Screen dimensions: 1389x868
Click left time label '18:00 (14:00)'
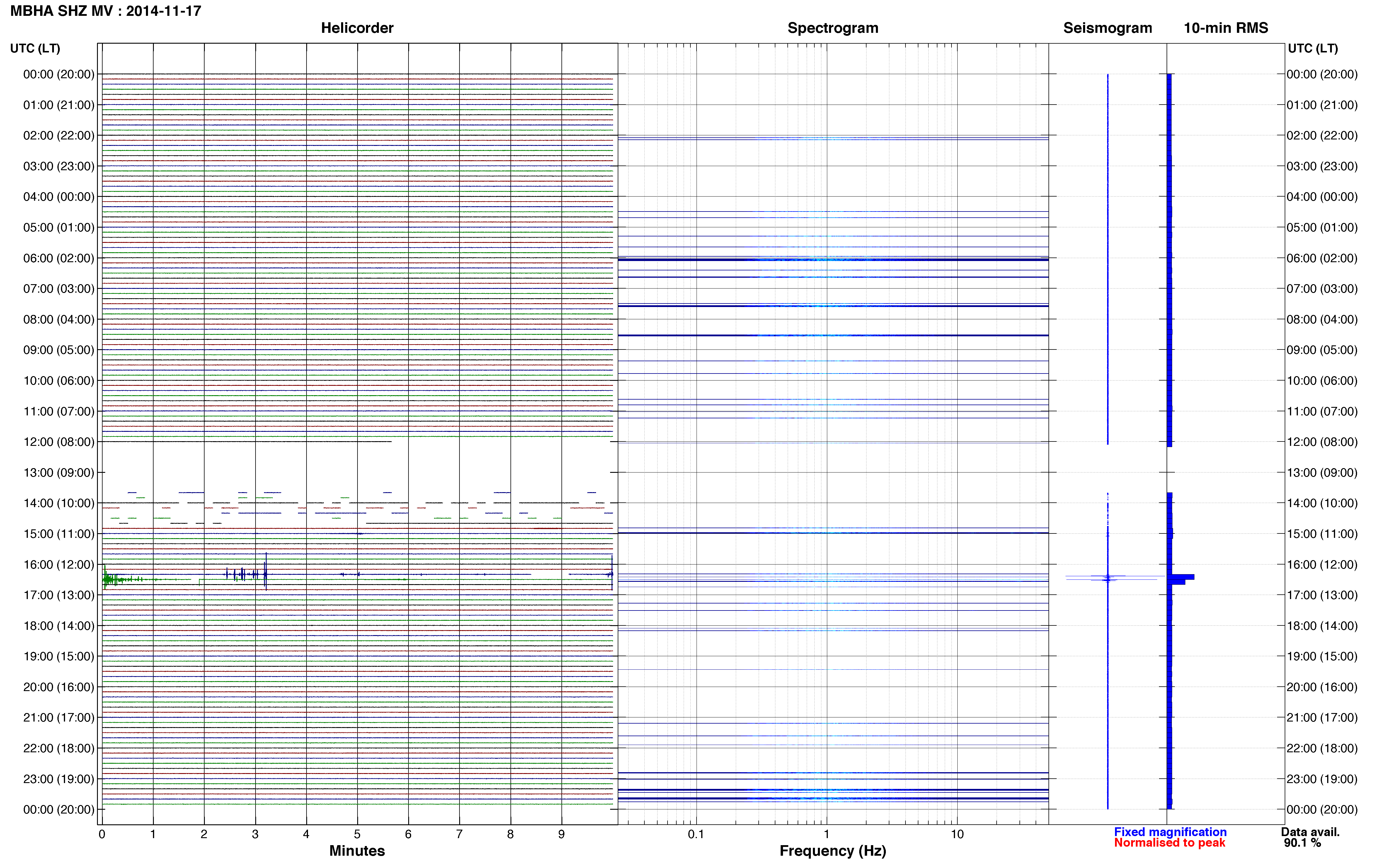coord(59,626)
